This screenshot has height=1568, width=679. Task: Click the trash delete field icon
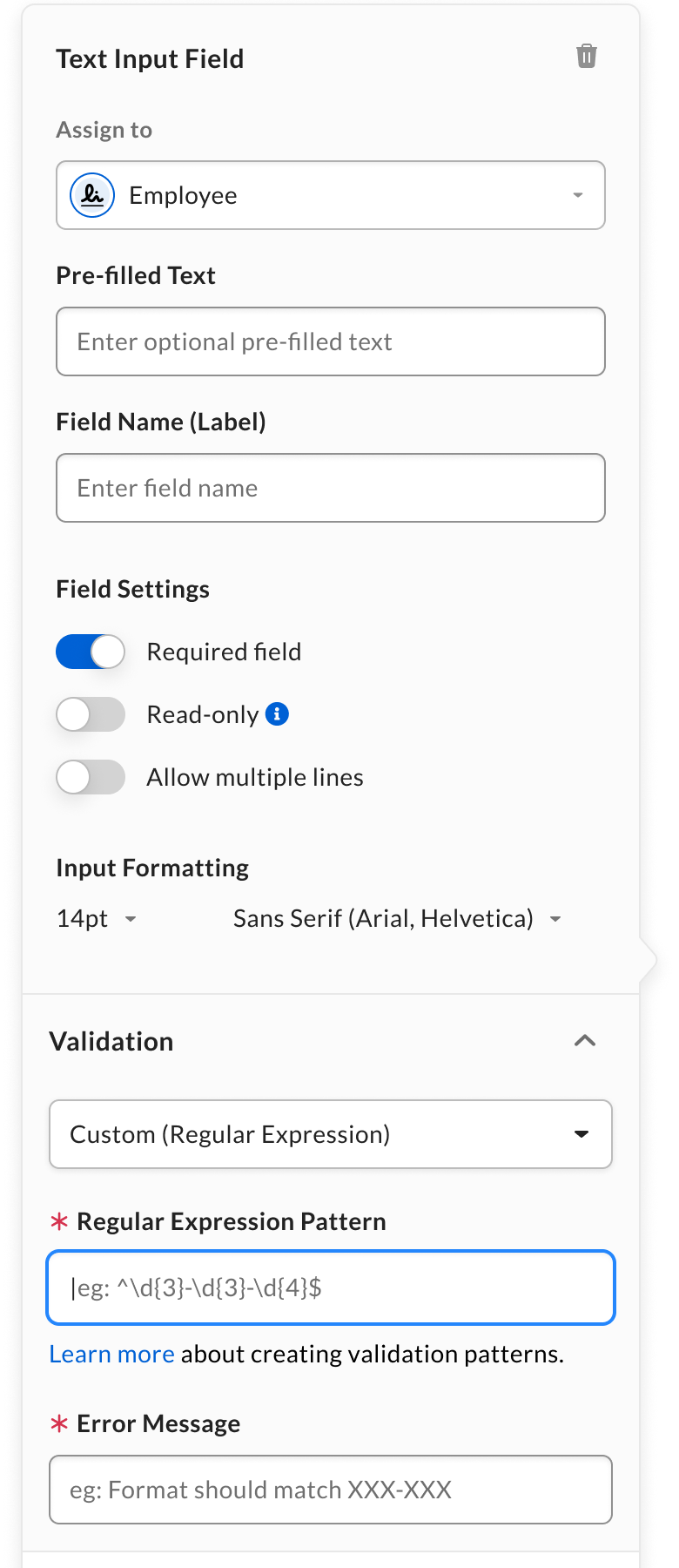click(587, 57)
